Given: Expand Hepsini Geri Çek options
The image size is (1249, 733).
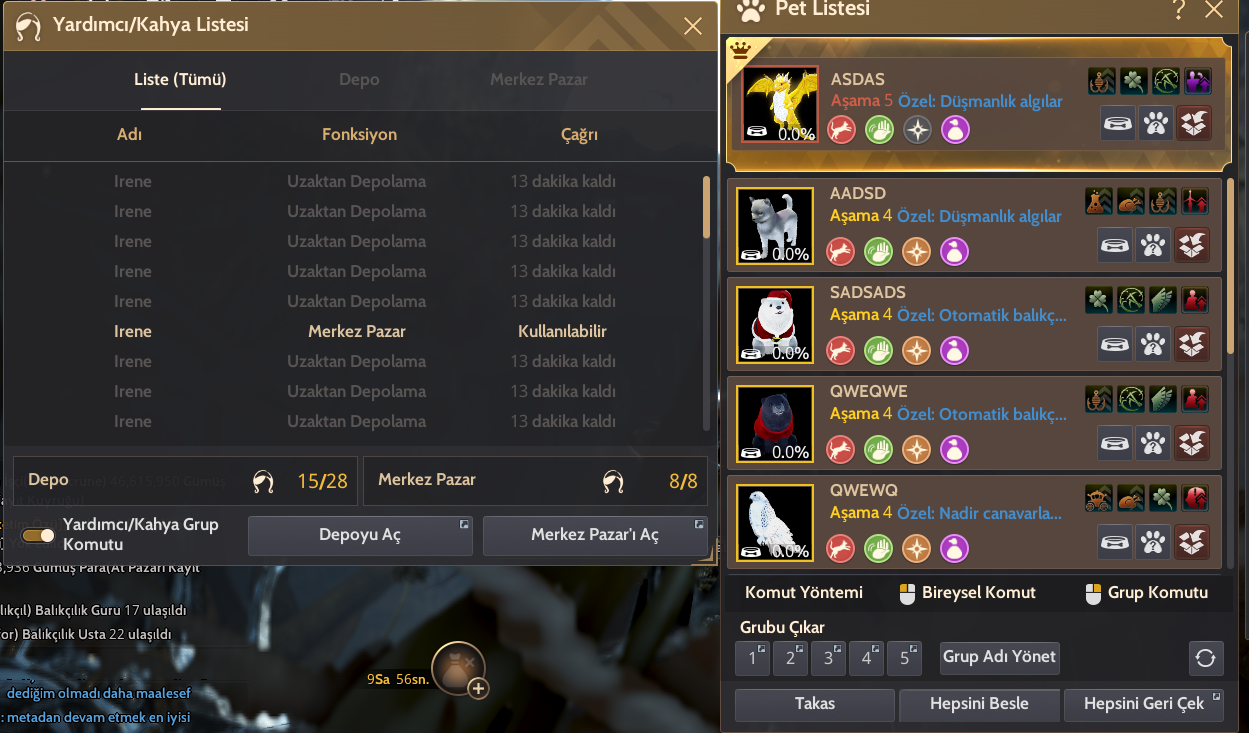Looking at the screenshot, I should pos(1144,704).
